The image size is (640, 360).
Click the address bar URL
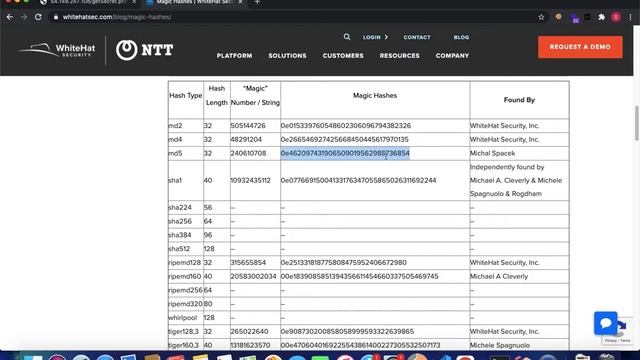click(x=117, y=17)
